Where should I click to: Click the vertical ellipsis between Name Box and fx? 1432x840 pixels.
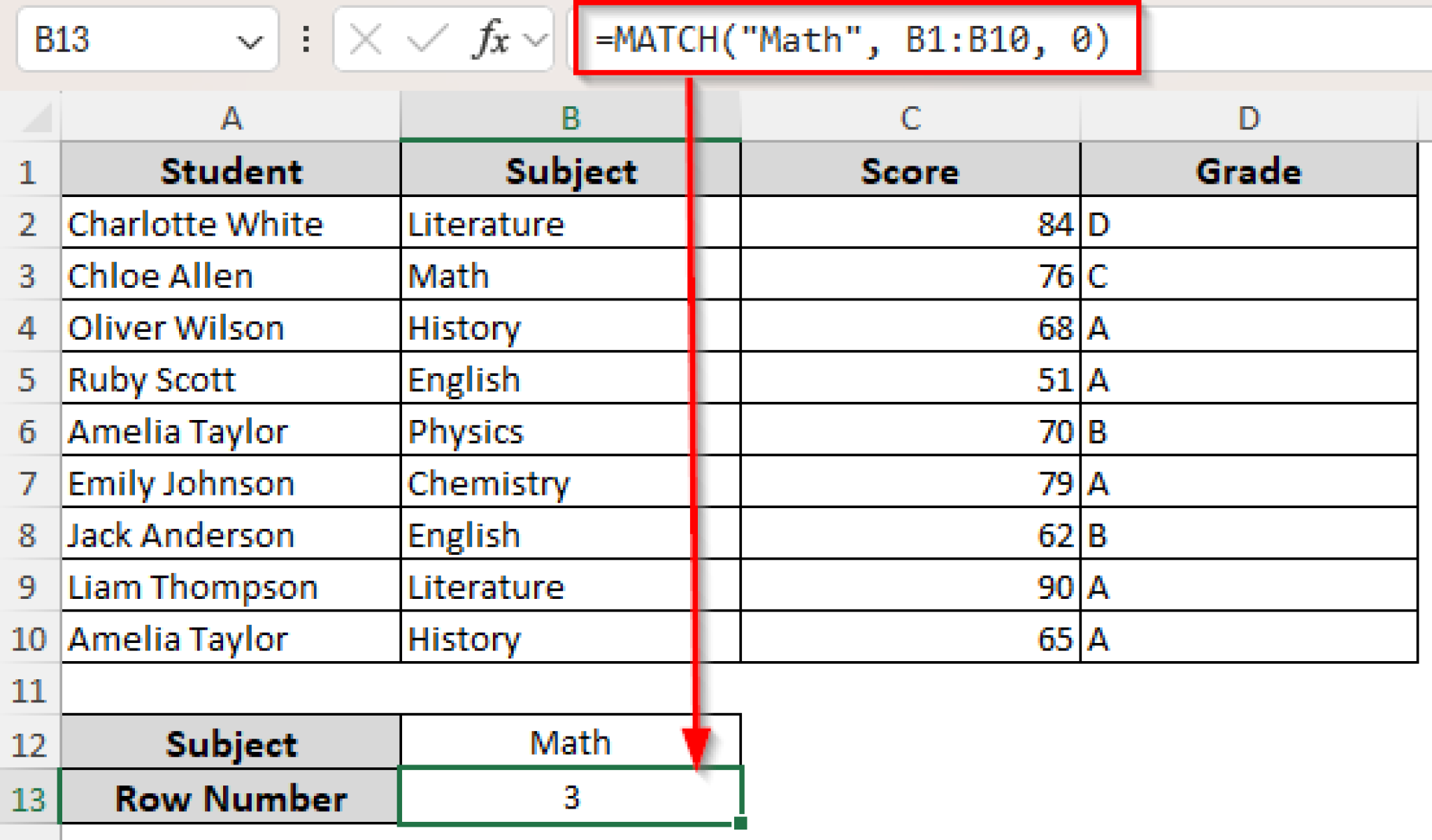click(306, 40)
